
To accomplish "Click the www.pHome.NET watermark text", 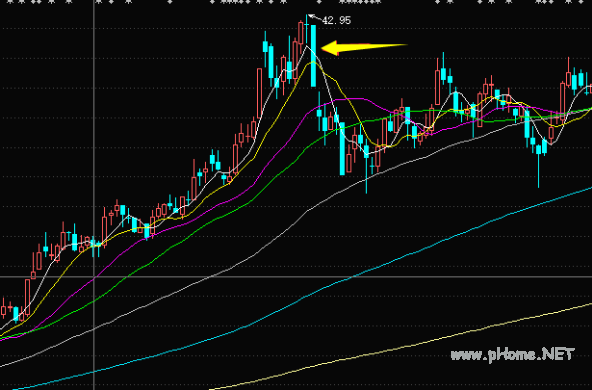I will (x=512, y=355).
